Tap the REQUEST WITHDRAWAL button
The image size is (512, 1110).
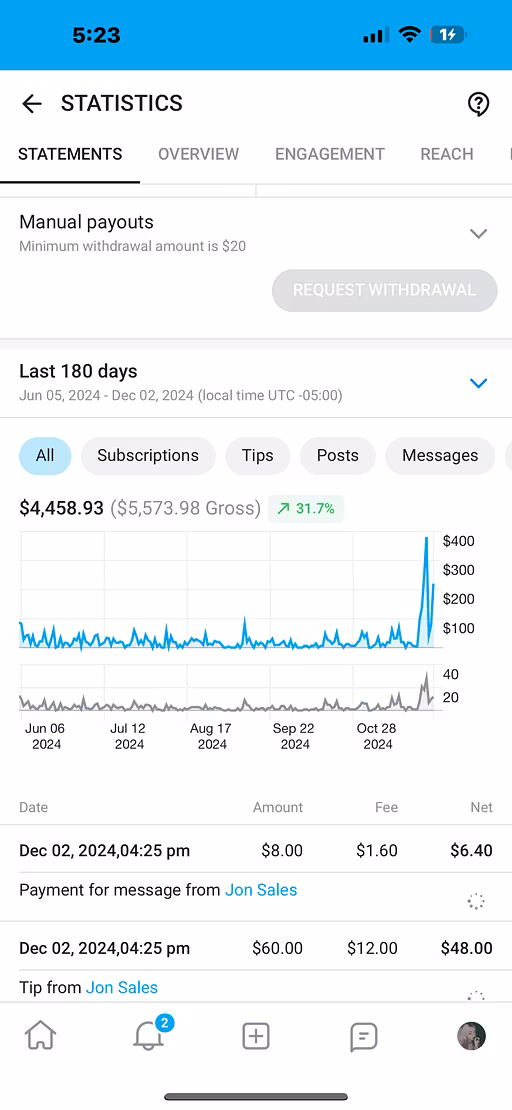click(385, 290)
